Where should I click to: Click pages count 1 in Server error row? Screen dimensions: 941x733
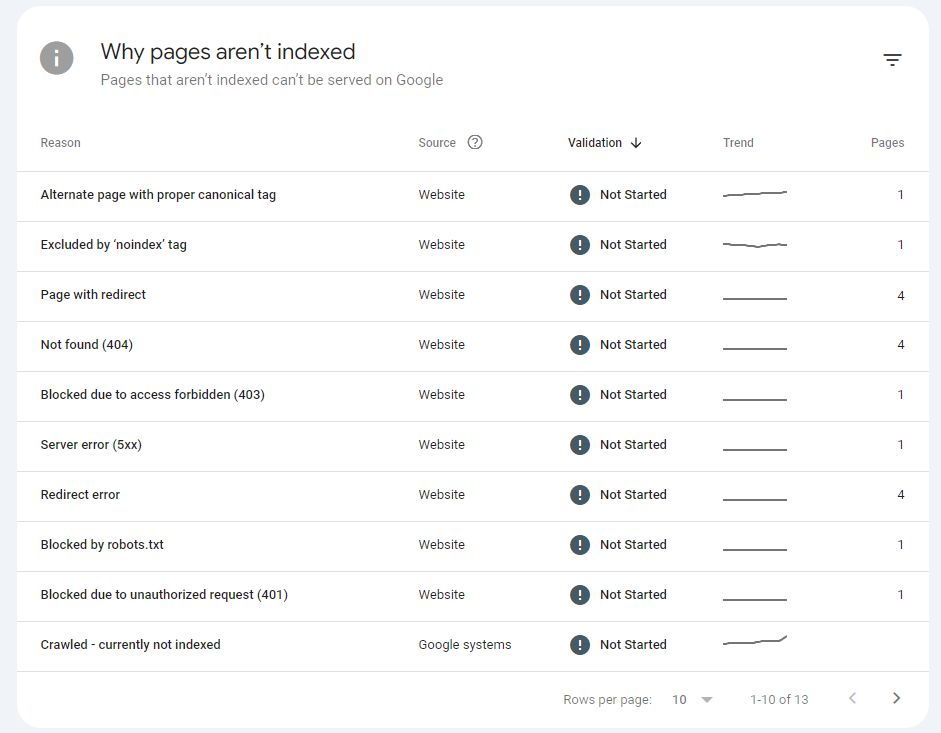[901, 445]
